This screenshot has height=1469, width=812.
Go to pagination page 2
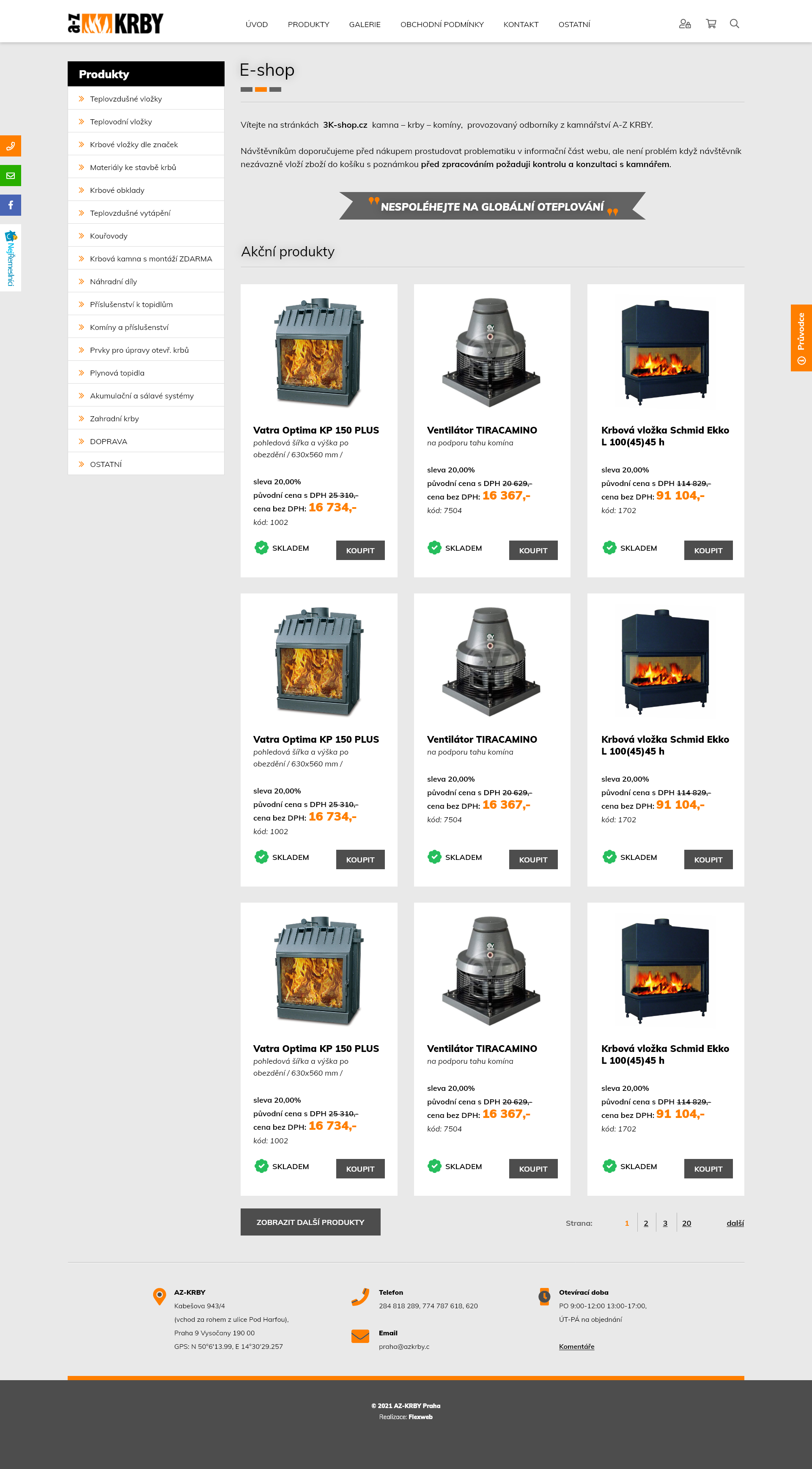click(x=646, y=1223)
